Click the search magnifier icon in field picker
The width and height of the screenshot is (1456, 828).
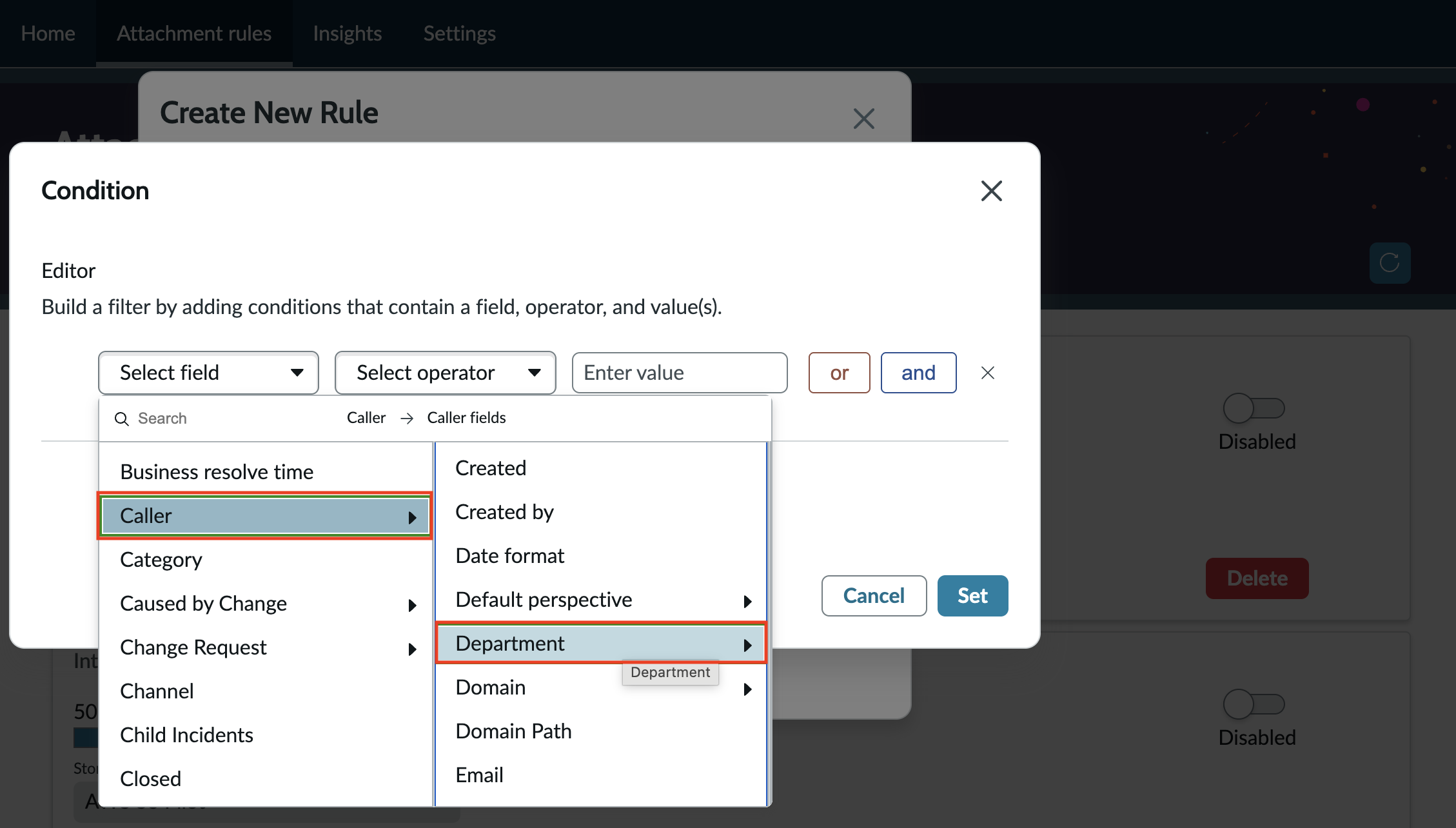pyautogui.click(x=121, y=419)
